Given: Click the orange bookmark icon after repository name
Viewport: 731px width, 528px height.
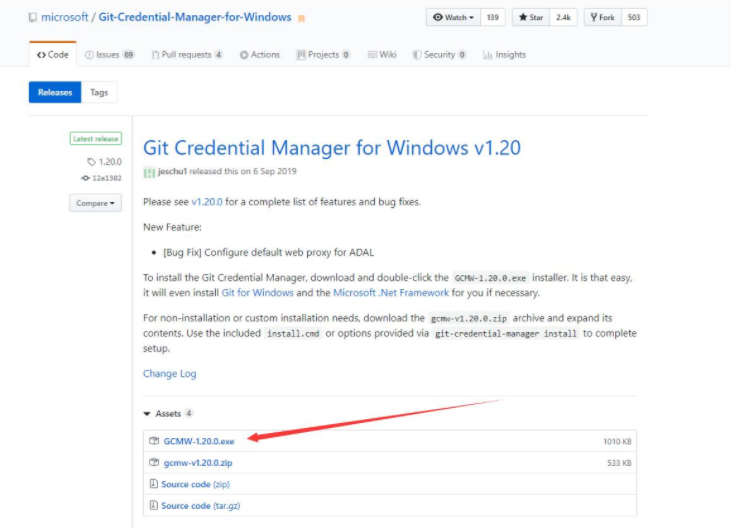Looking at the screenshot, I should pyautogui.click(x=302, y=19).
